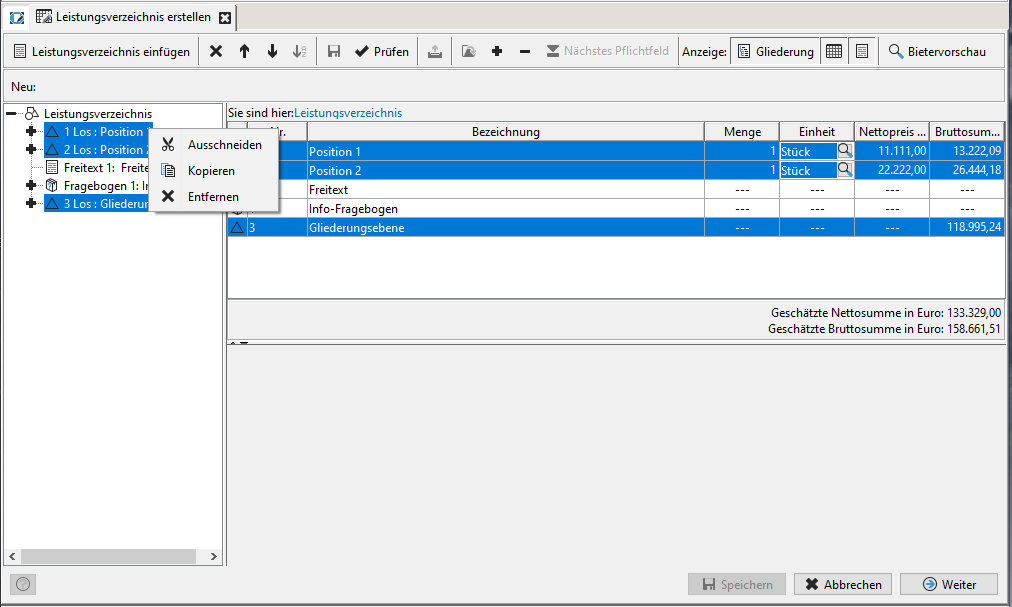Click the plus icon in the toolbar
1012x607 pixels.
click(497, 51)
